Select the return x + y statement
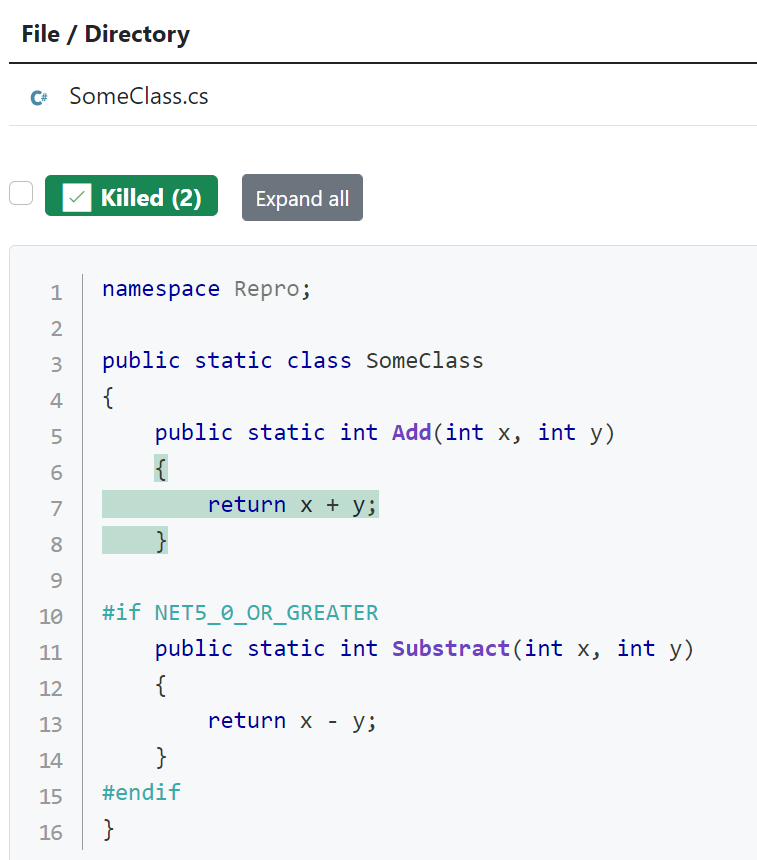Viewport: 757px width, 860px height. (x=291, y=504)
